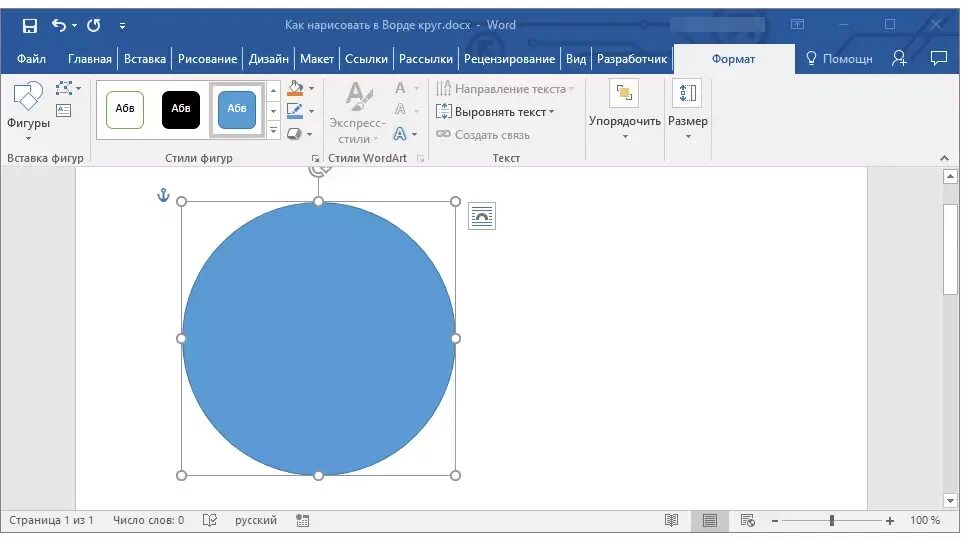Open the Стили фигур dialog launcher
968x541 pixels.
pyautogui.click(x=315, y=159)
